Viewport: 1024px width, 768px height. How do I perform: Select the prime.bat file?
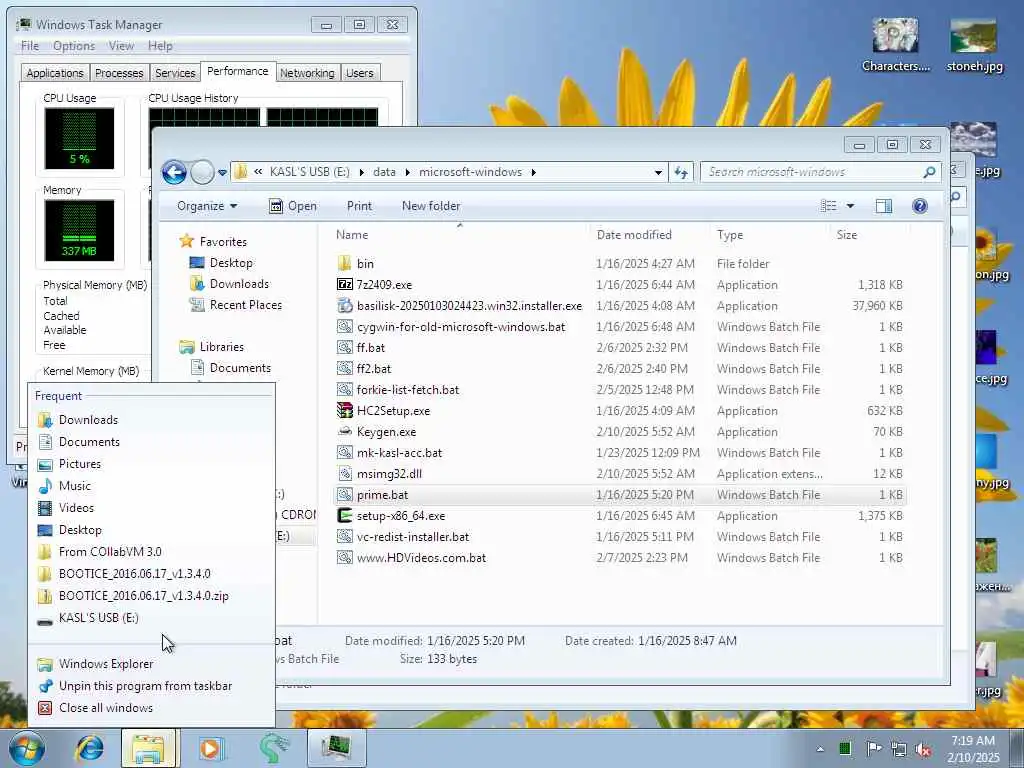click(x=383, y=494)
